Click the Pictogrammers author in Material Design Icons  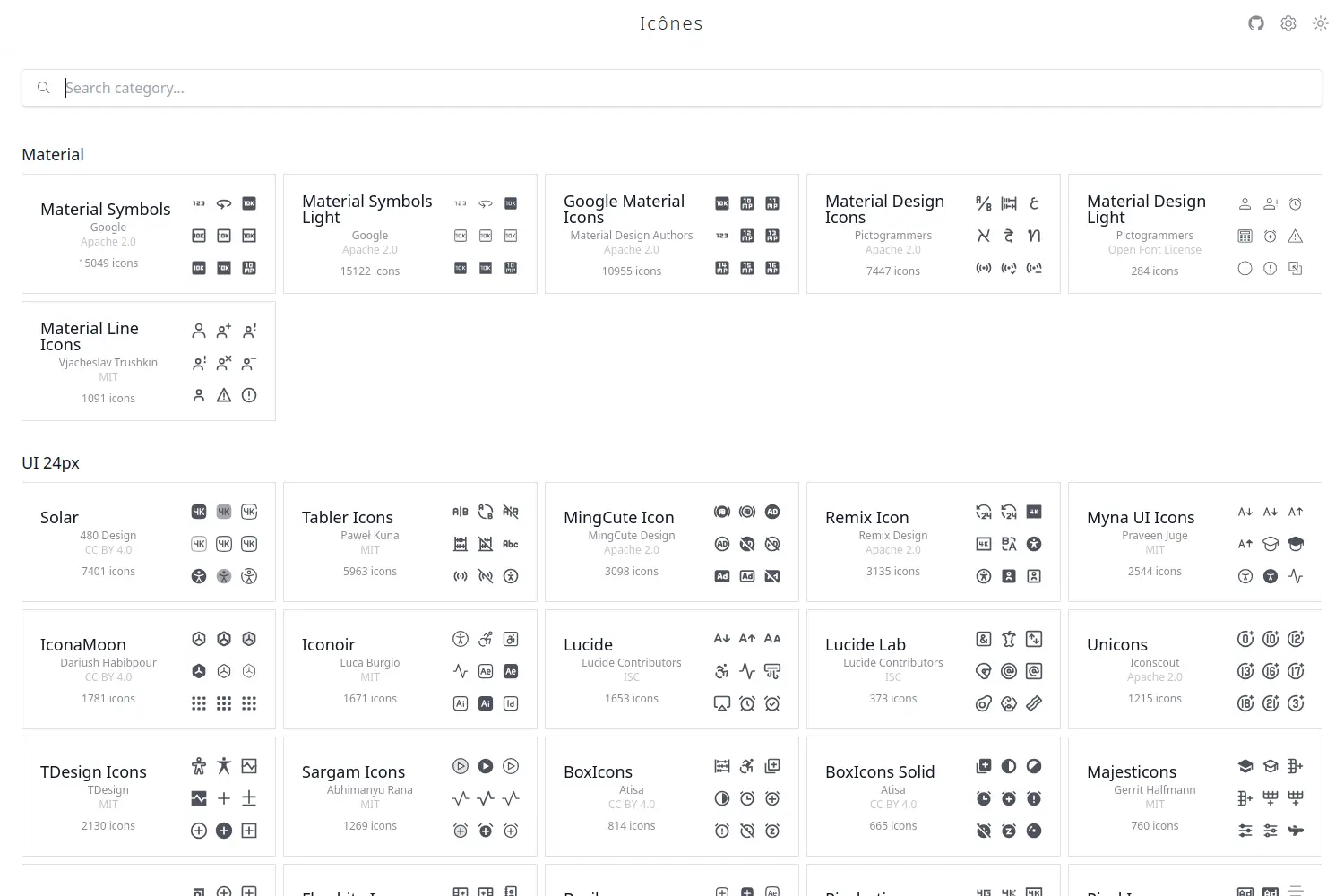click(x=893, y=236)
